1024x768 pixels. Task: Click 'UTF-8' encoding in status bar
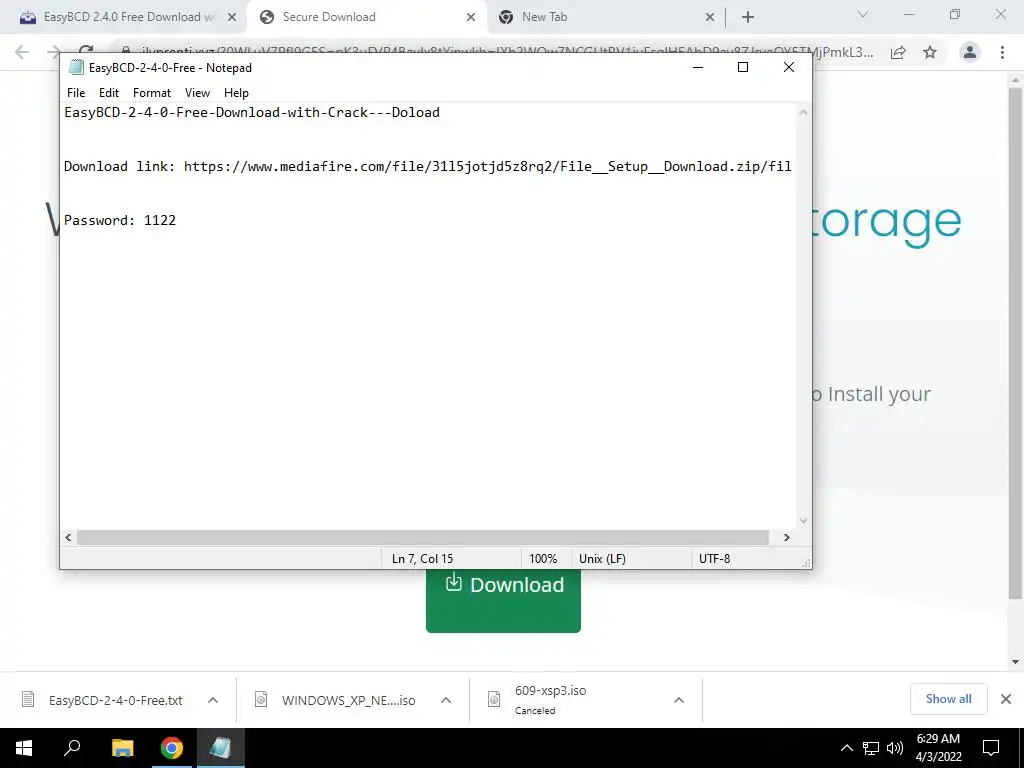pos(714,558)
